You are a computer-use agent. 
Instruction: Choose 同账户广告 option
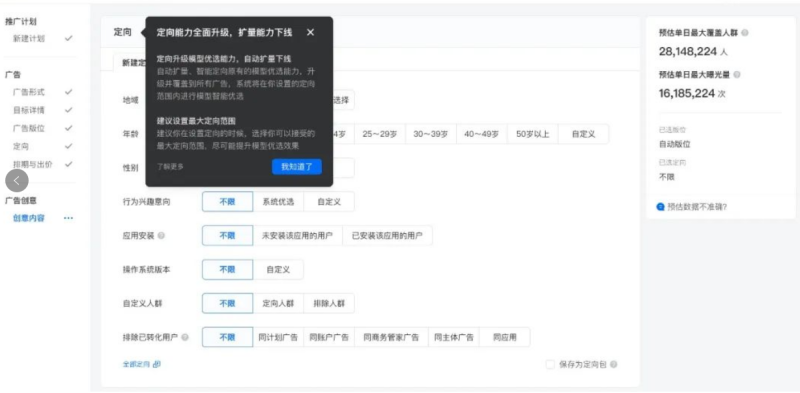(329, 337)
